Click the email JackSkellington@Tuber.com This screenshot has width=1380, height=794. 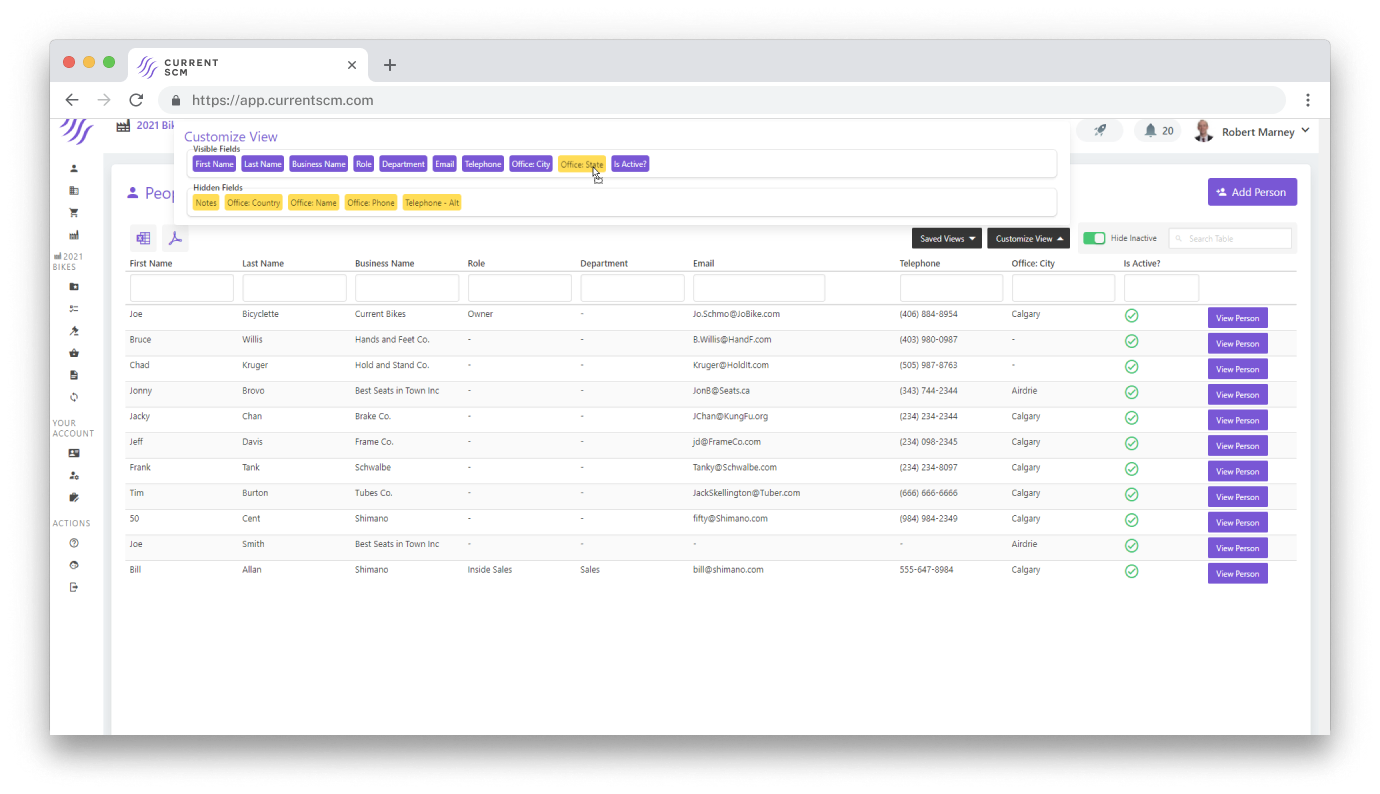click(x=746, y=493)
